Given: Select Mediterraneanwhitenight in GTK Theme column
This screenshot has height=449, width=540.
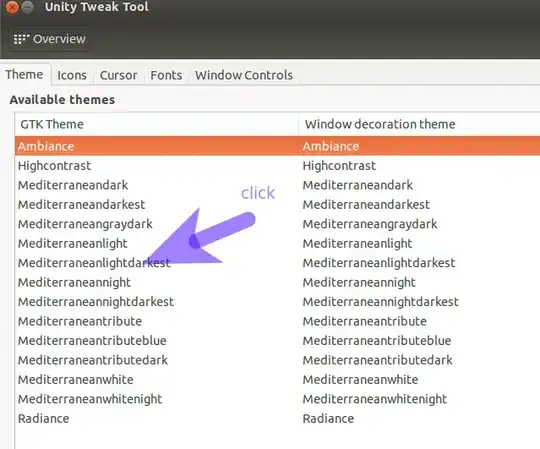Looking at the screenshot, I should coord(90,399).
